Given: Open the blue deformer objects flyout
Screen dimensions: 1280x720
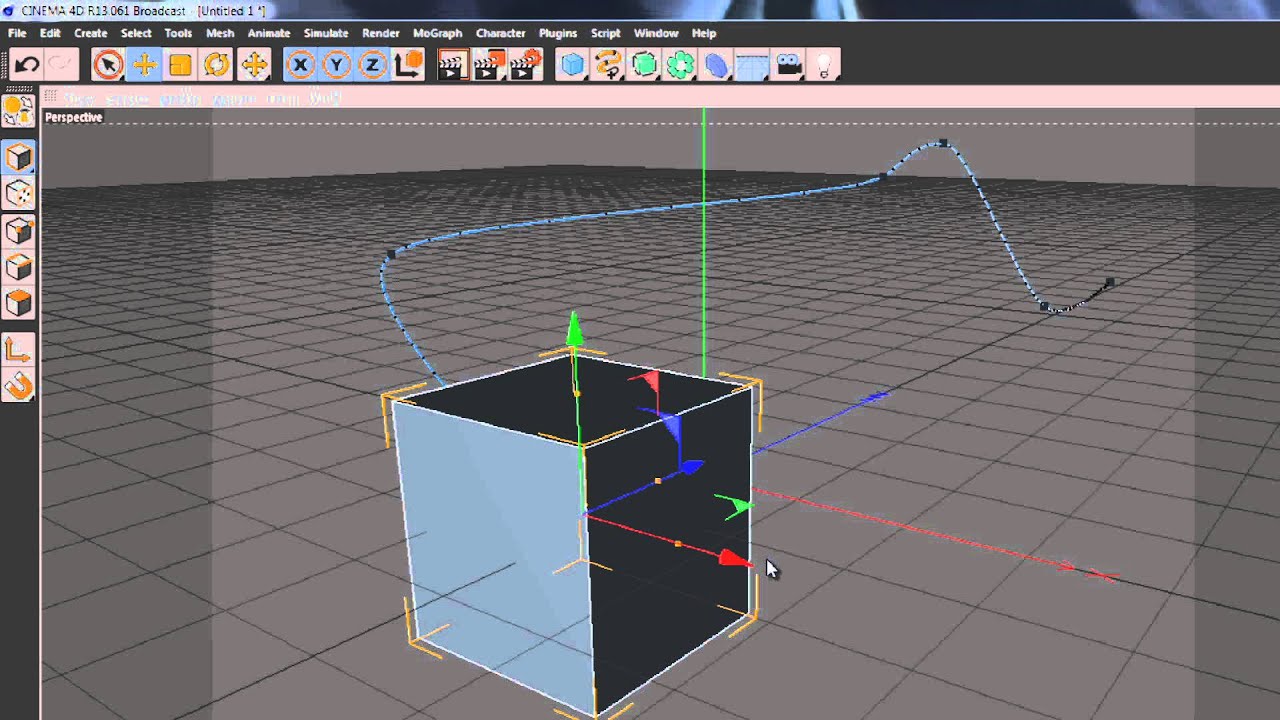Looking at the screenshot, I should (x=716, y=66).
